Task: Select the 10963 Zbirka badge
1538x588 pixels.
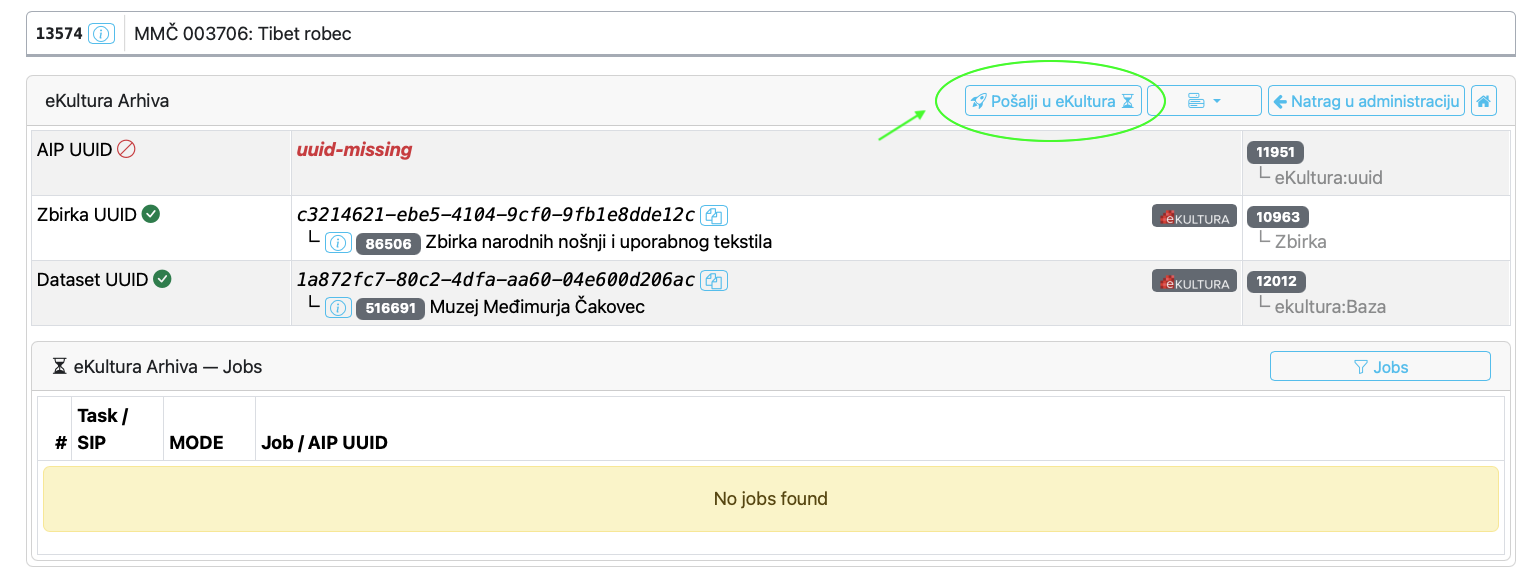Action: [x=1277, y=217]
